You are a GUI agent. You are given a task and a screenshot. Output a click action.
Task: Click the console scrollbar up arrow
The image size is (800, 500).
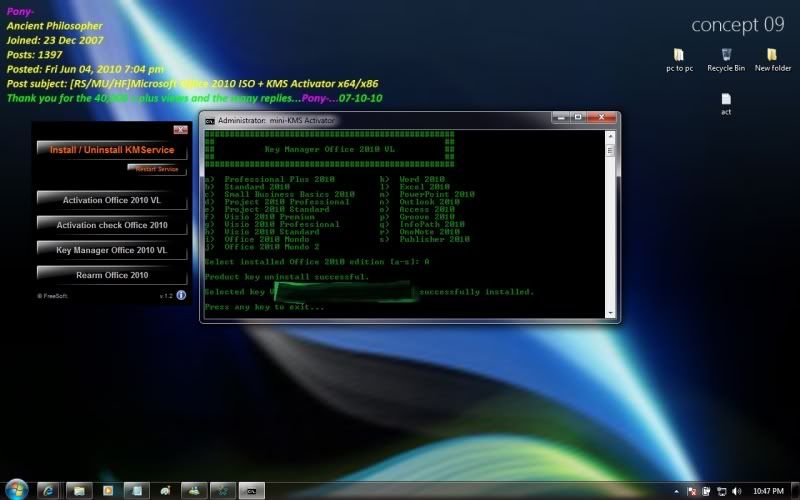tap(610, 136)
